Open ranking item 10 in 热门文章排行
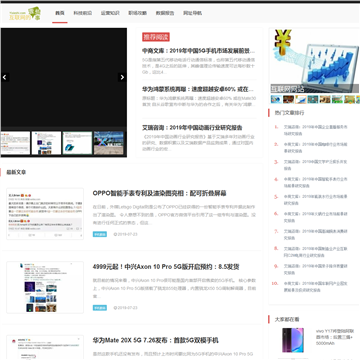The height and width of the screenshot is (360, 360). (x=315, y=286)
